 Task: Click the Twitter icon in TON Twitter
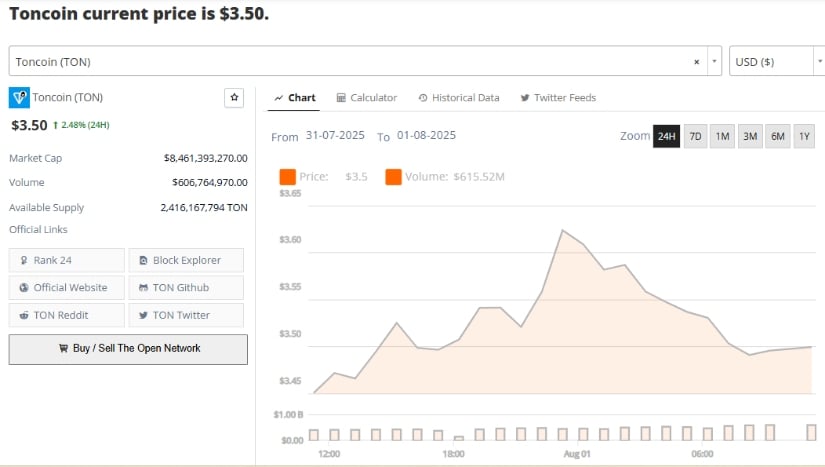[x=143, y=315]
